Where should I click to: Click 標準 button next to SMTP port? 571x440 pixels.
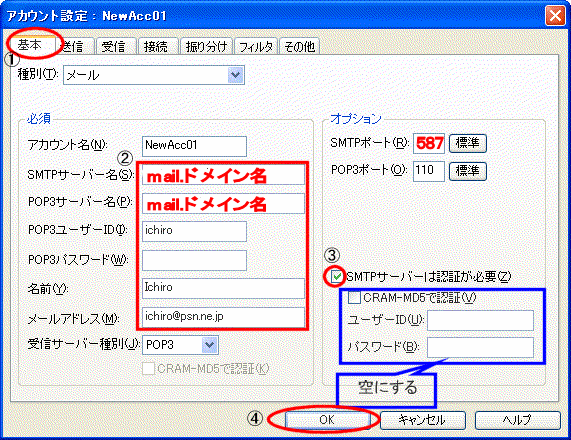coord(468,143)
